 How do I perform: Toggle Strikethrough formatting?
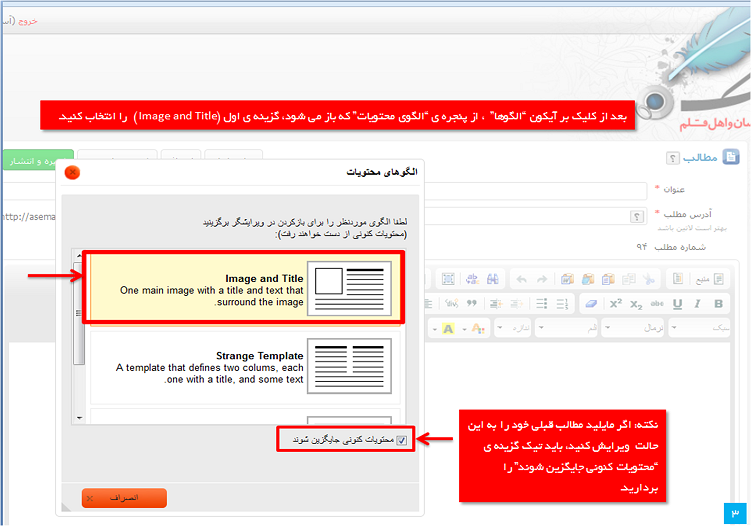coord(657,304)
